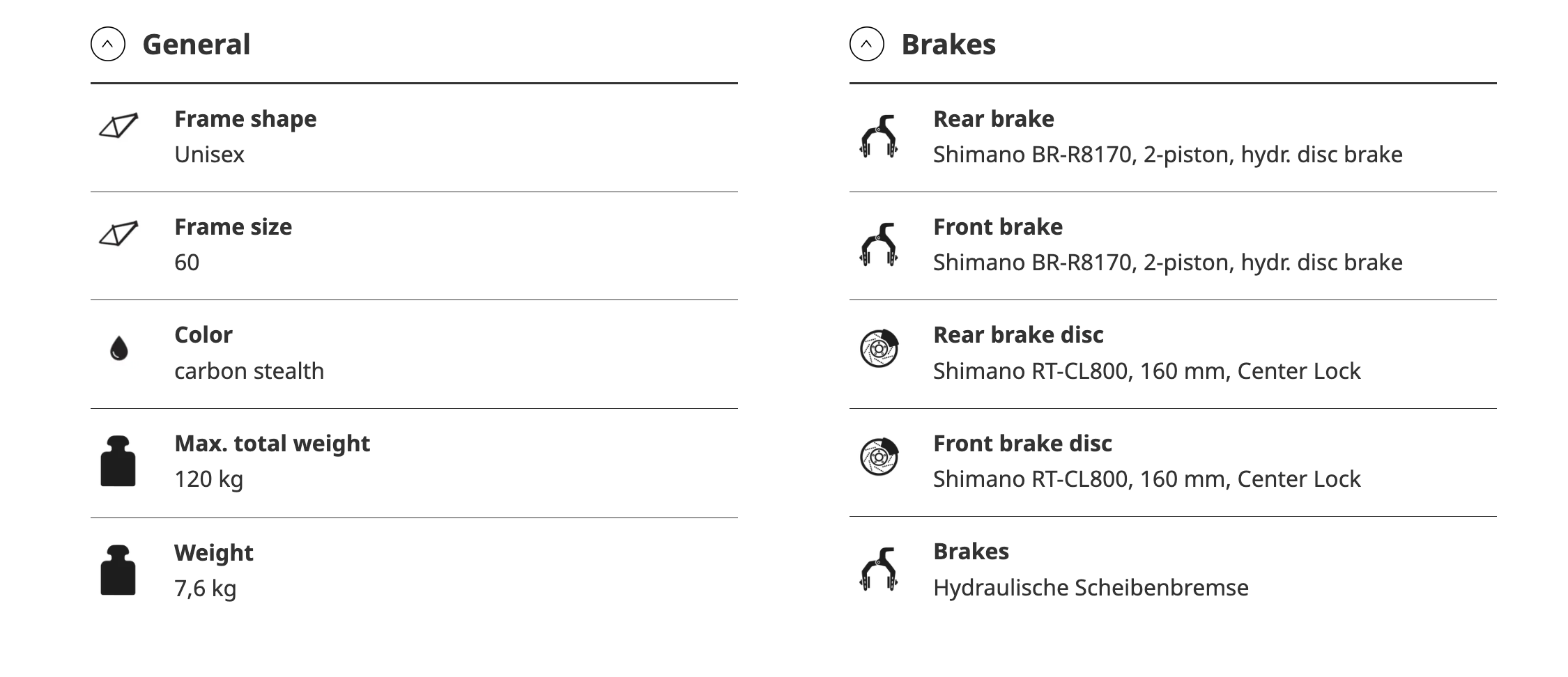Click the Weight icon
1568x677 pixels.
point(118,570)
